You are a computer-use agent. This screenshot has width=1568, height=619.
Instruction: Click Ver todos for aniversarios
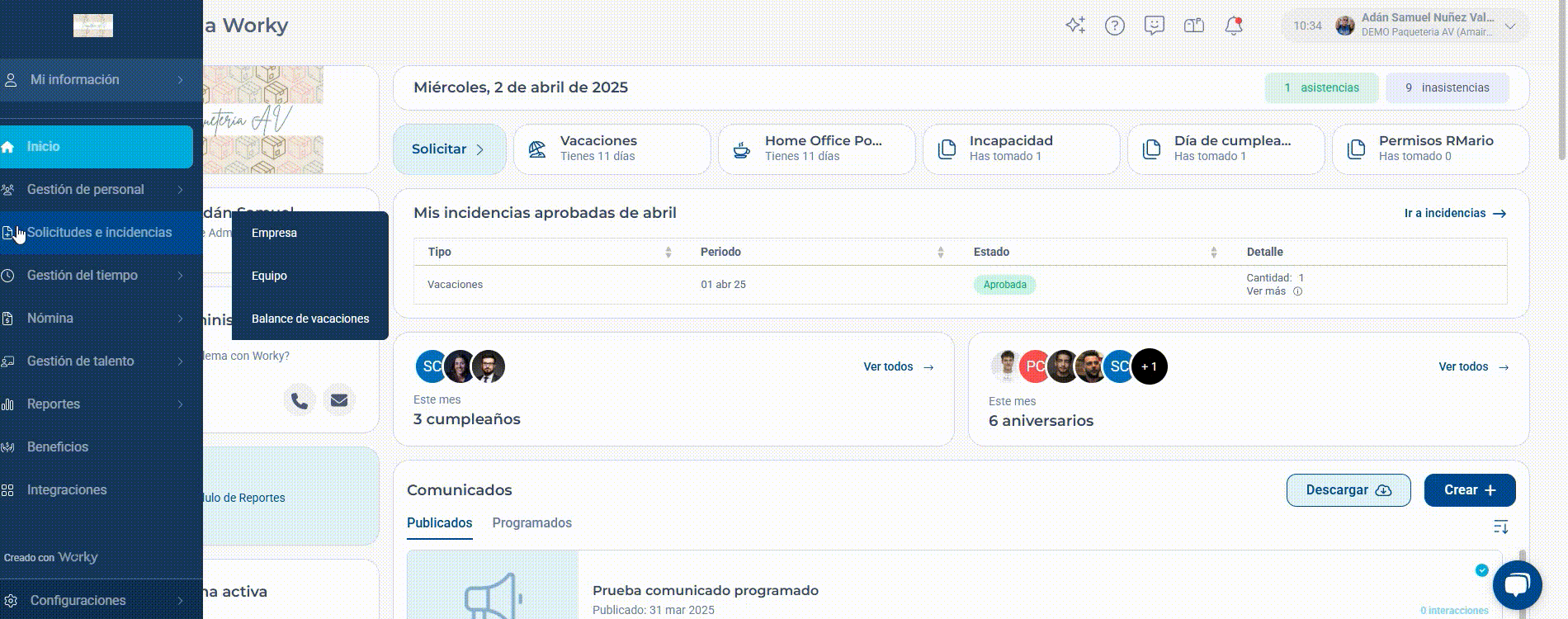[1474, 366]
